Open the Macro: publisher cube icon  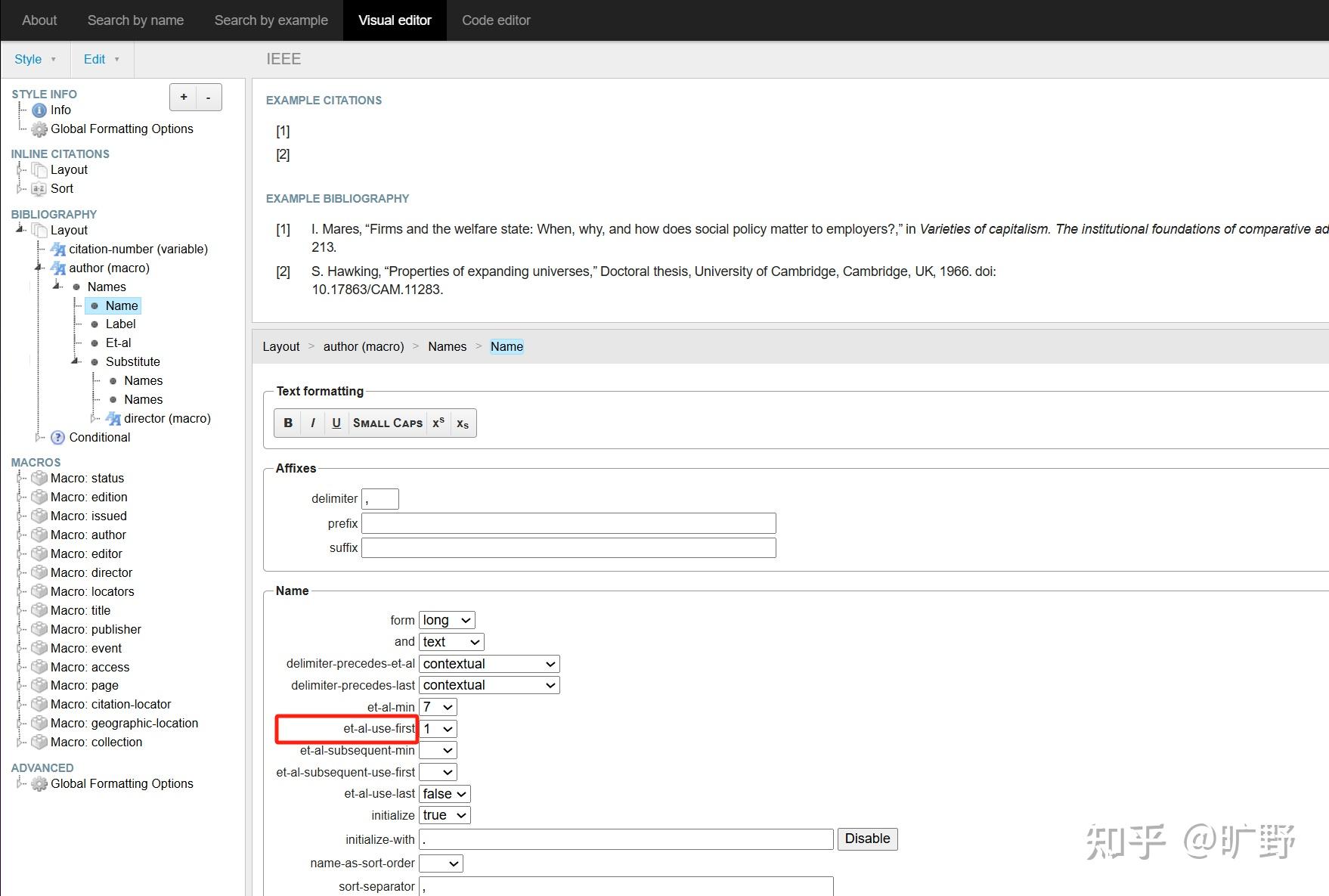point(39,629)
